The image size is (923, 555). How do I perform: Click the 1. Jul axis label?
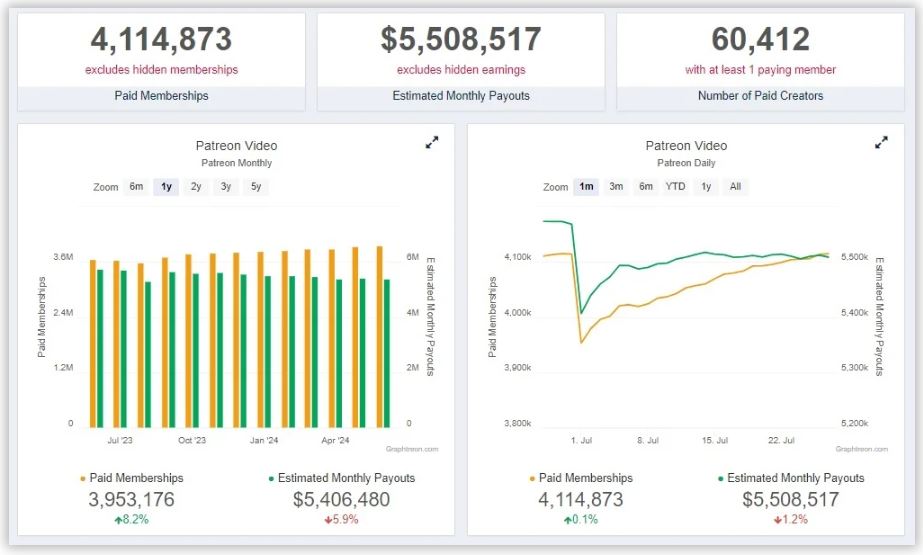[582, 440]
